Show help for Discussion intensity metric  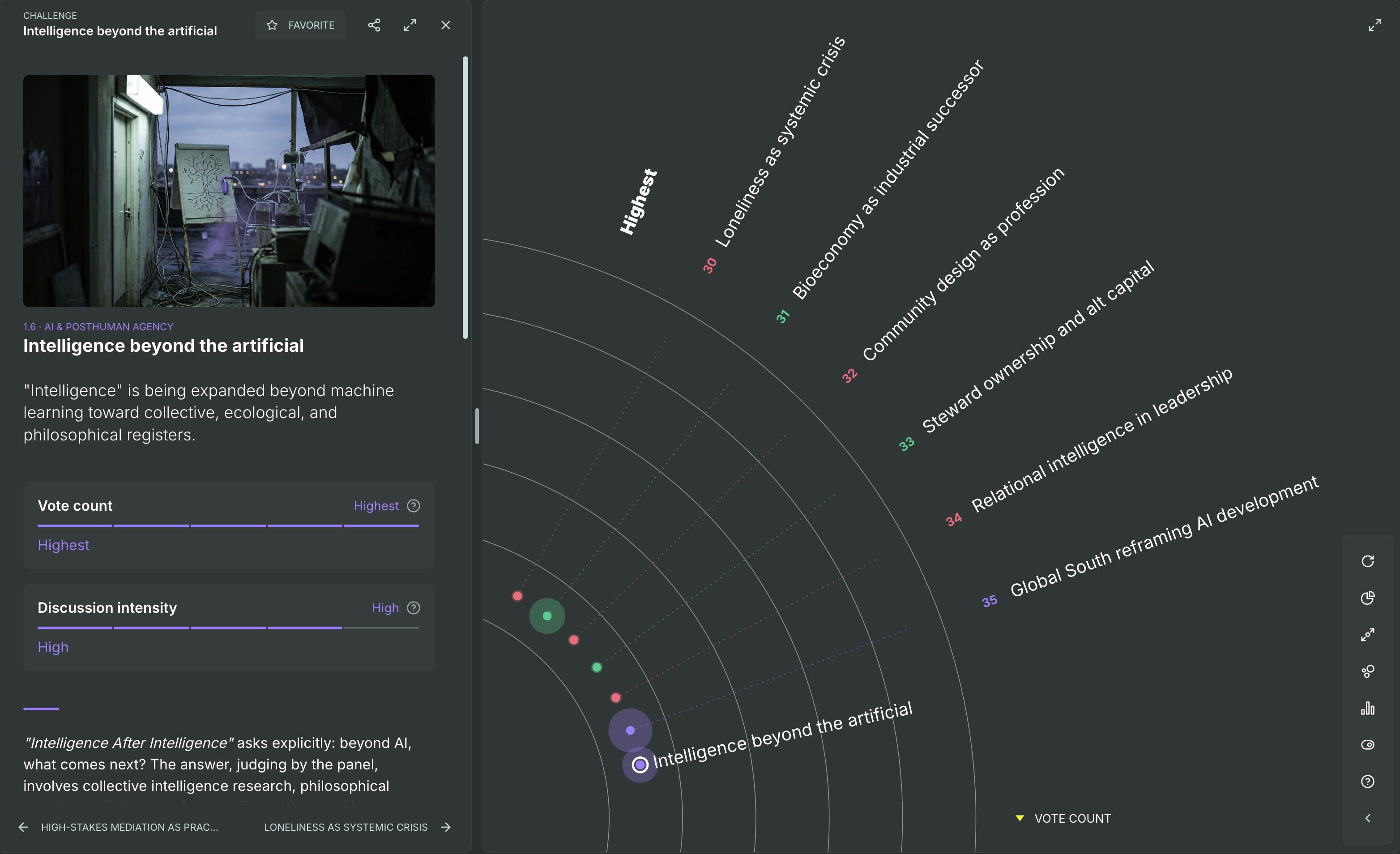pyautogui.click(x=414, y=608)
